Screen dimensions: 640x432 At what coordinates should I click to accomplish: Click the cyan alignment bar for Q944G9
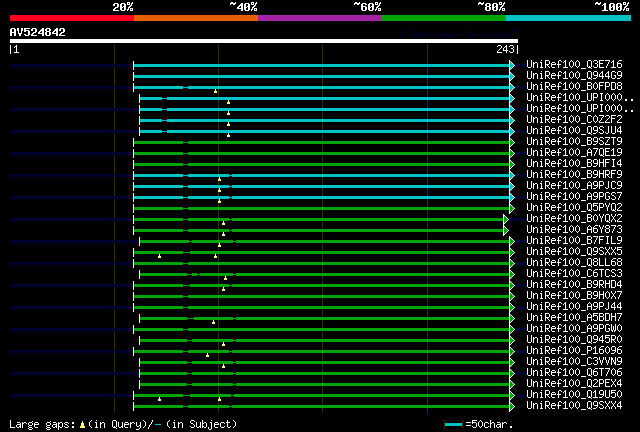(322, 76)
